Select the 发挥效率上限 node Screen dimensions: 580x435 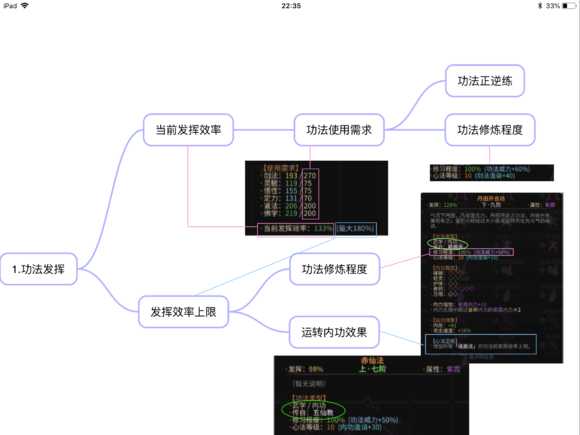click(x=183, y=312)
